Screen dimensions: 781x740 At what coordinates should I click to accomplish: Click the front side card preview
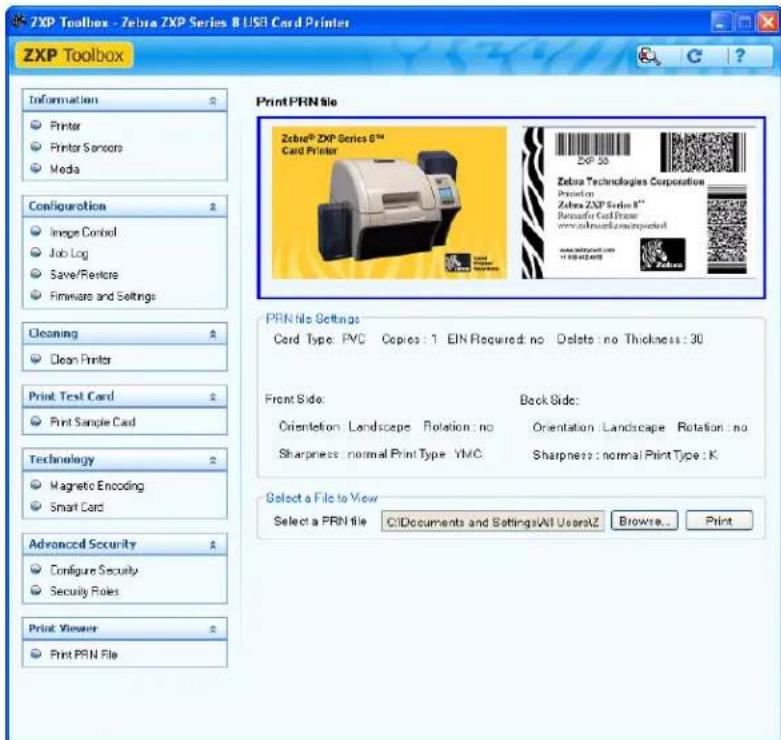click(x=389, y=203)
